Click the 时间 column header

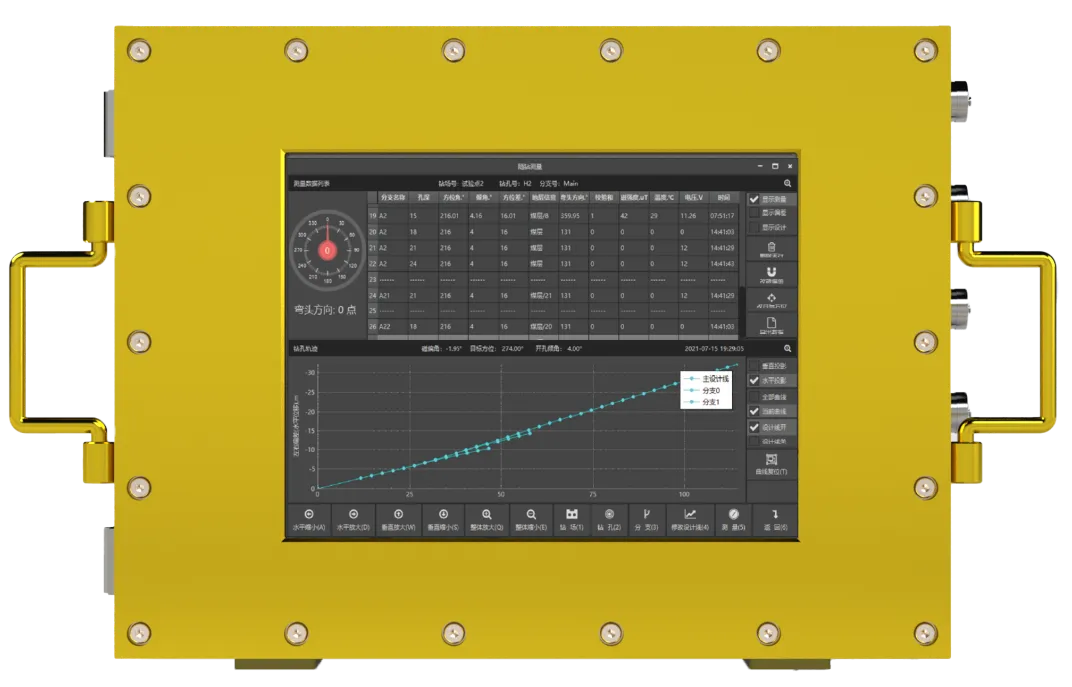pyautogui.click(x=724, y=198)
